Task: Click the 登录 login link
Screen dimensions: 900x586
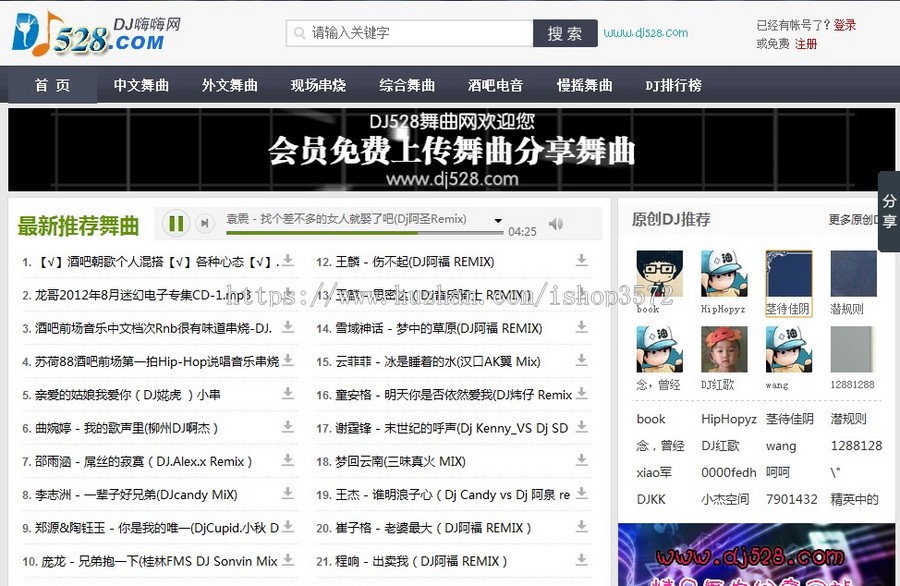Action: click(847, 25)
